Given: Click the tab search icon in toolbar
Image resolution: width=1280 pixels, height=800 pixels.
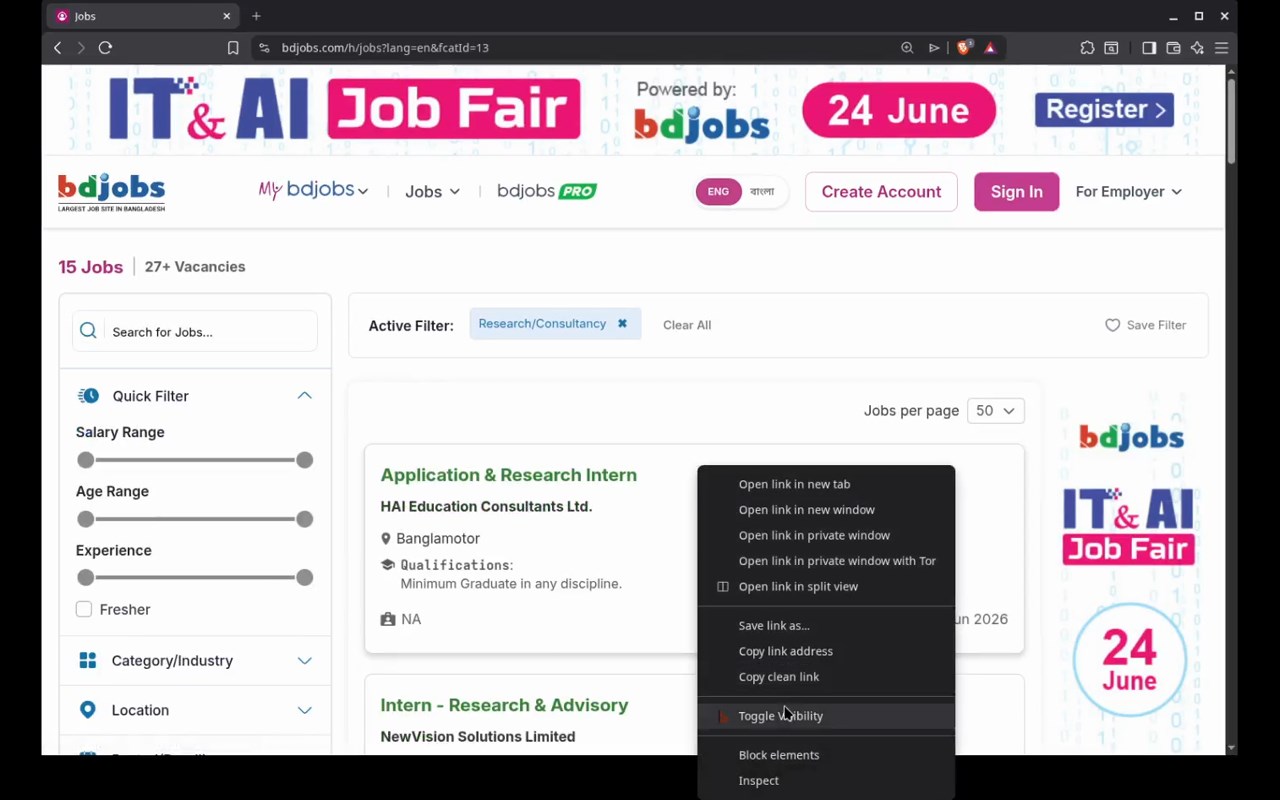Looking at the screenshot, I should (1111, 47).
